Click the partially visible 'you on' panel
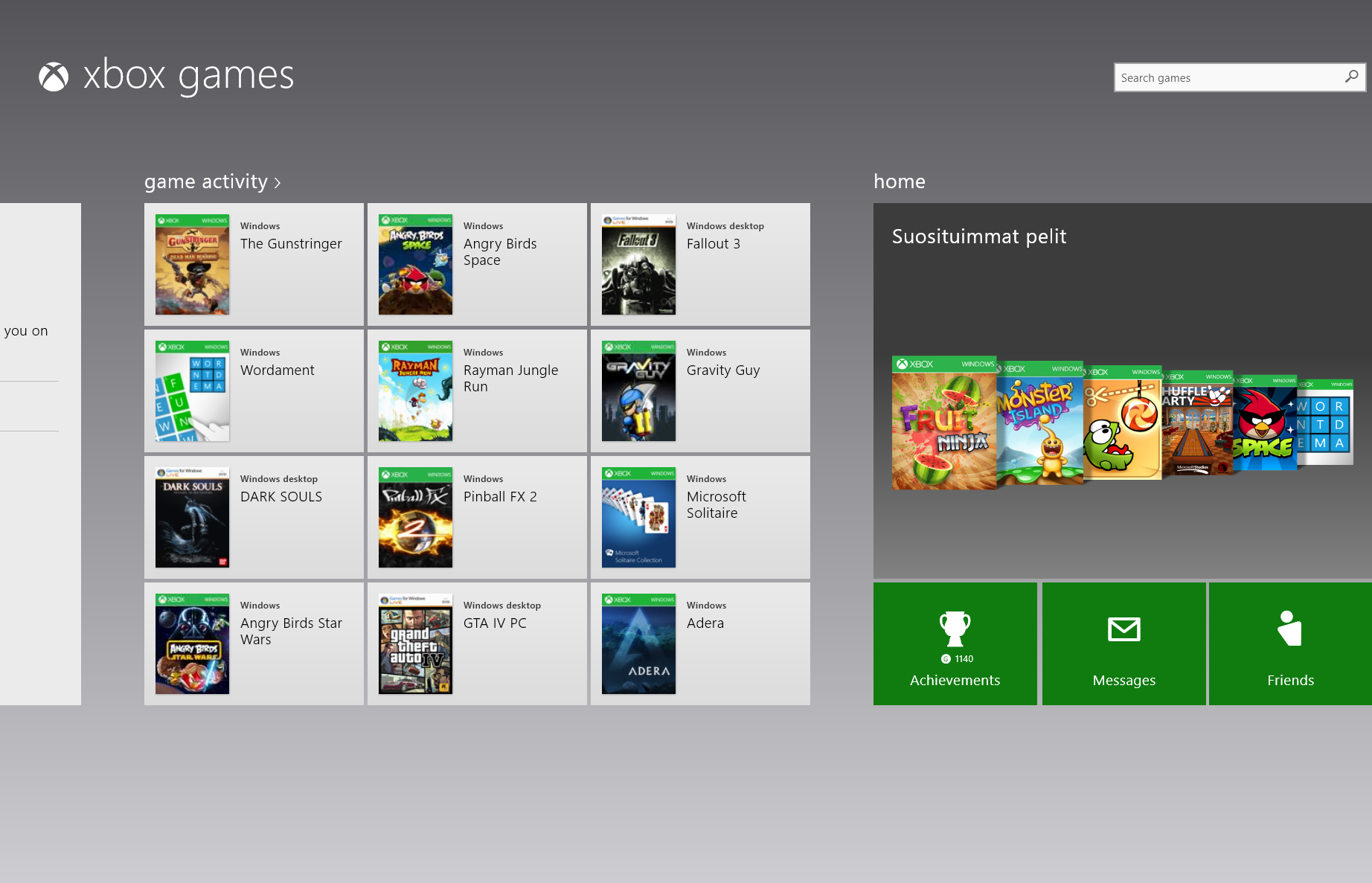The width and height of the screenshot is (1372, 883). point(40,454)
